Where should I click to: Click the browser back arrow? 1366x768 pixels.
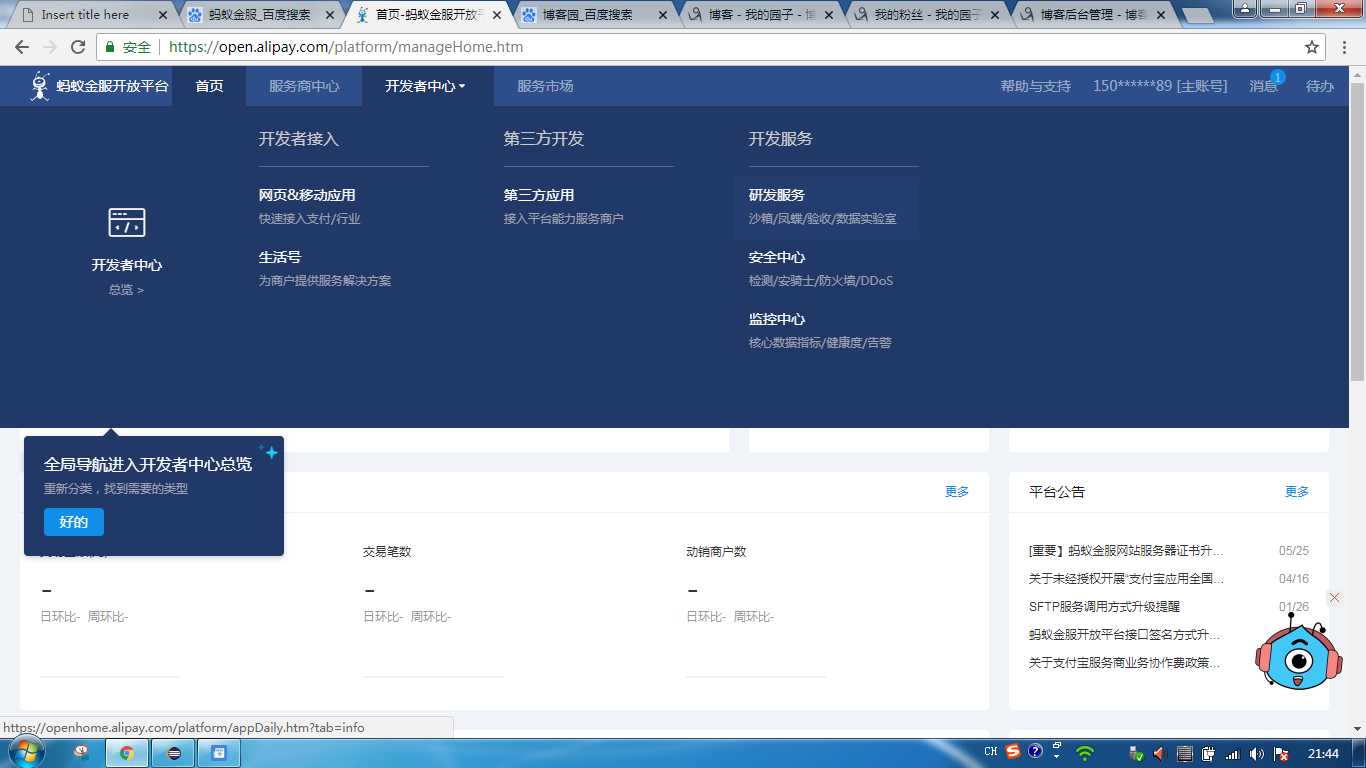[22, 47]
